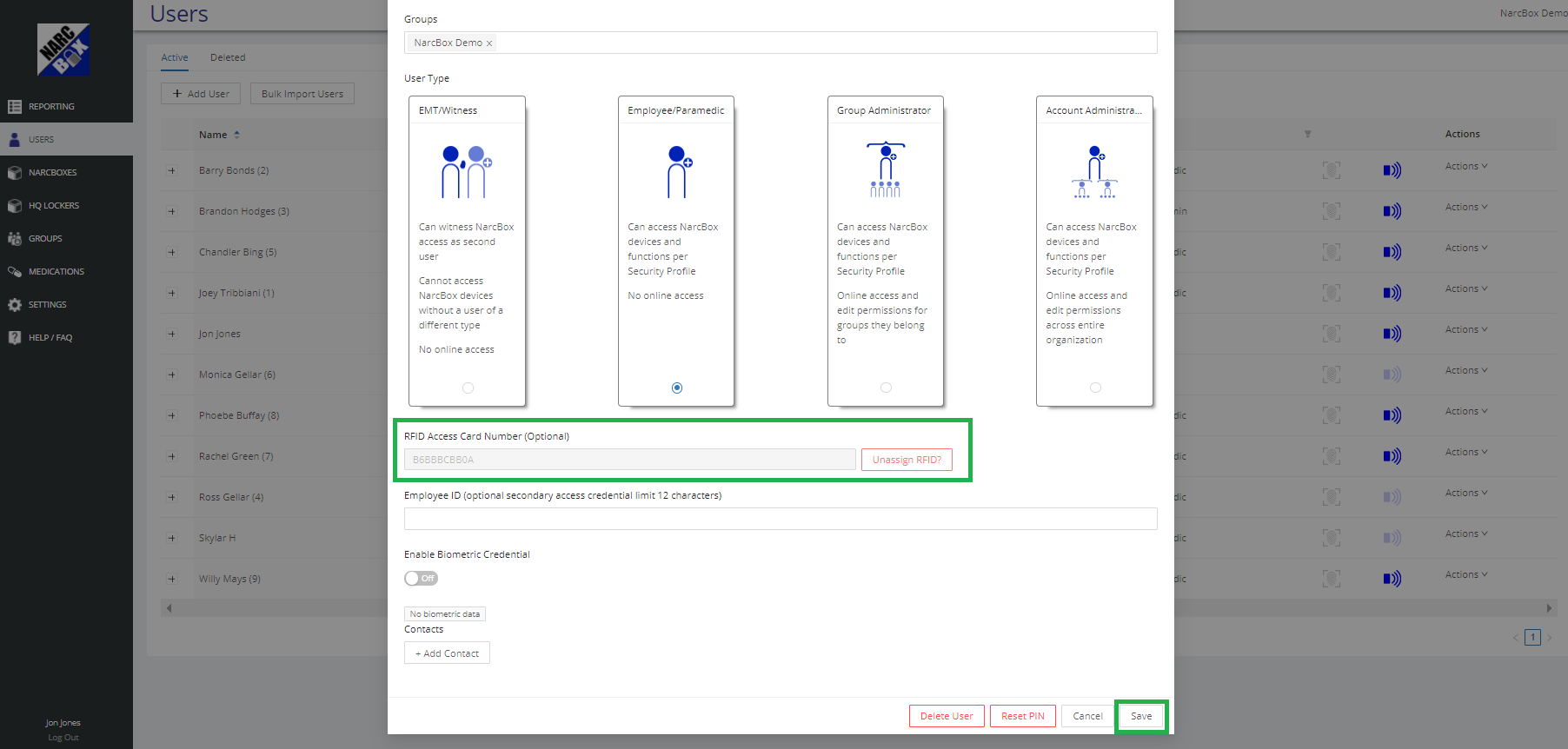Click RFID signal icon in Skylar H row

(1392, 538)
